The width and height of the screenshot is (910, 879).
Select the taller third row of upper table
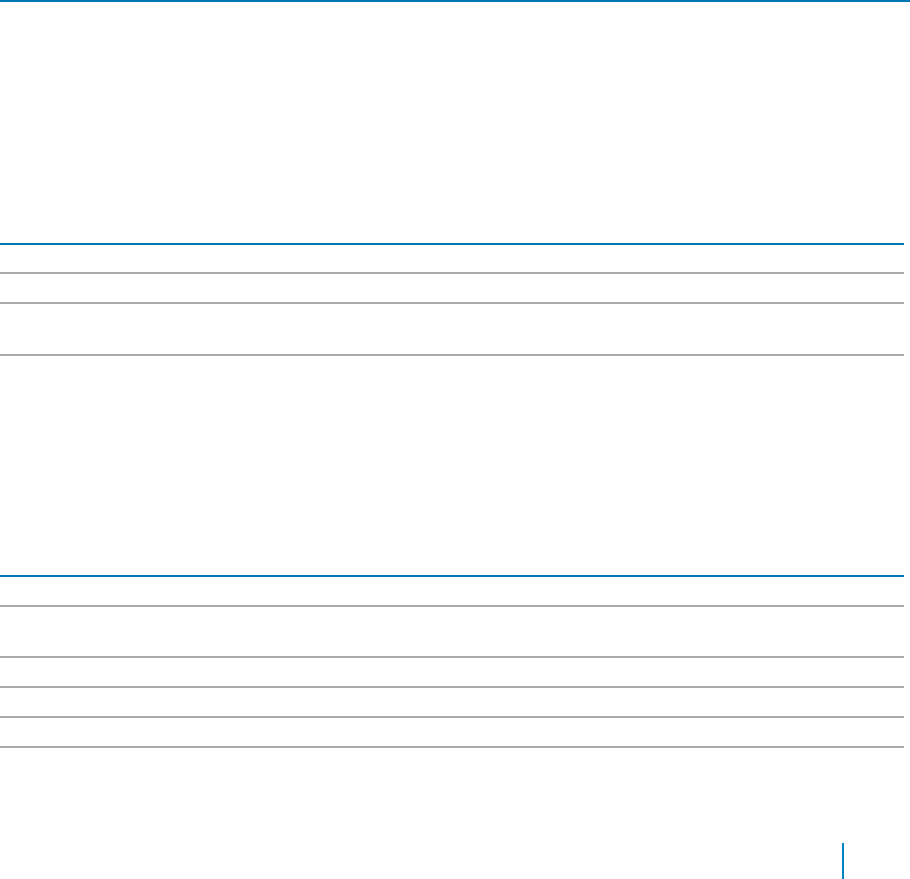click(x=452, y=328)
